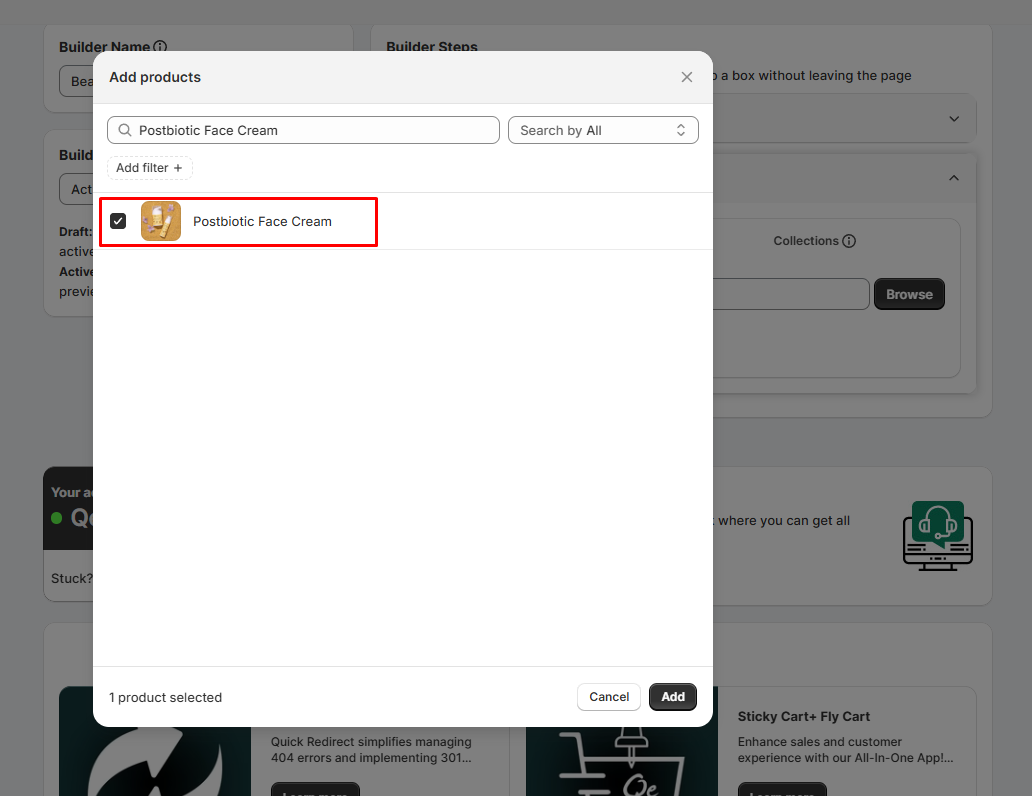This screenshot has height=796, width=1032.
Task: Select the Postbiotic Face Cream product name
Action: pyautogui.click(x=262, y=221)
